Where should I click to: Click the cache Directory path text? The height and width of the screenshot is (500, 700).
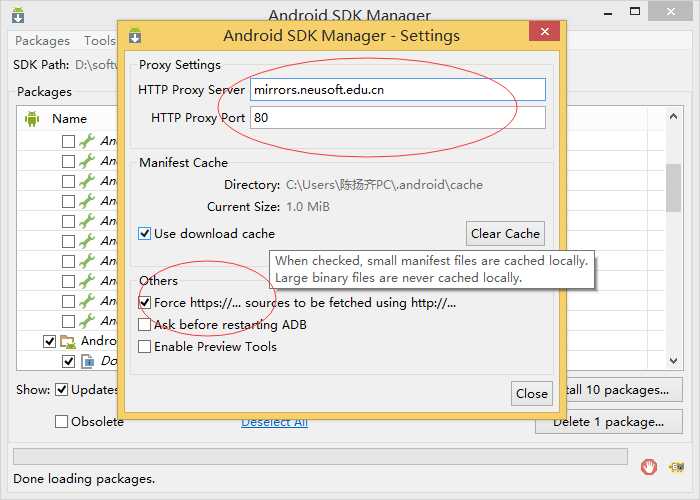click(384, 185)
